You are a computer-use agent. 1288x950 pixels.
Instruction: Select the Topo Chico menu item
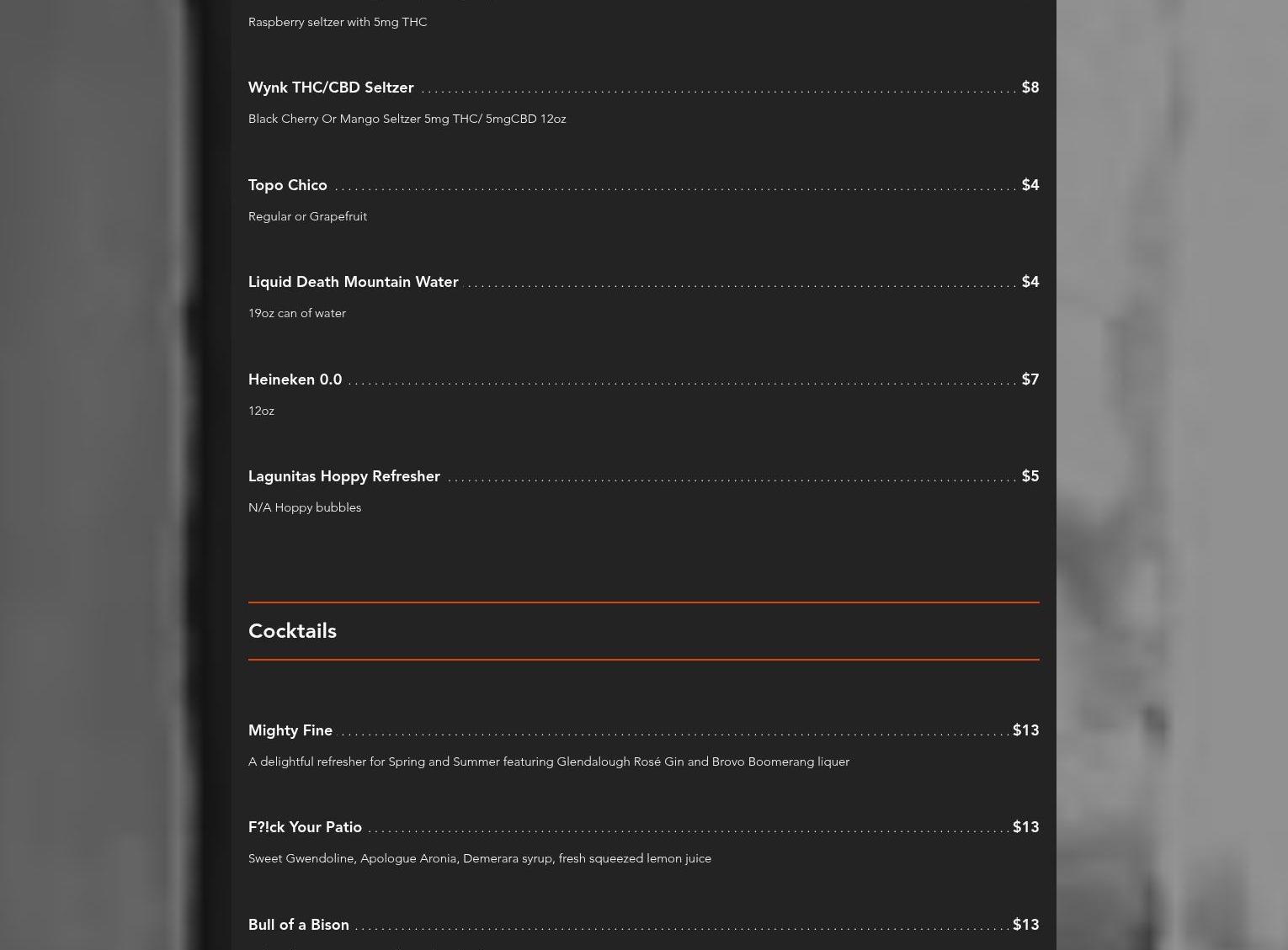288,185
